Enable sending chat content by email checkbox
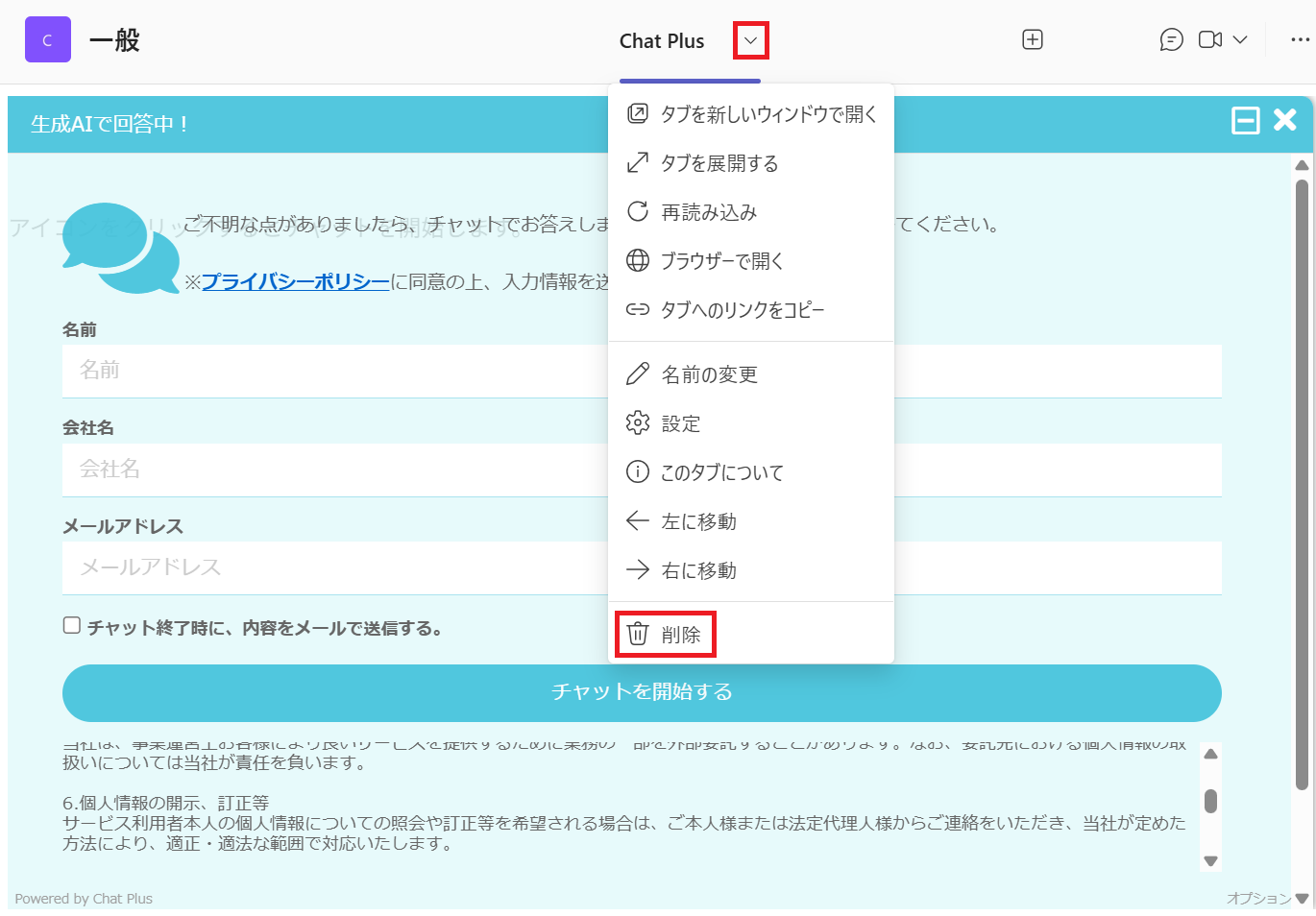 point(72,626)
